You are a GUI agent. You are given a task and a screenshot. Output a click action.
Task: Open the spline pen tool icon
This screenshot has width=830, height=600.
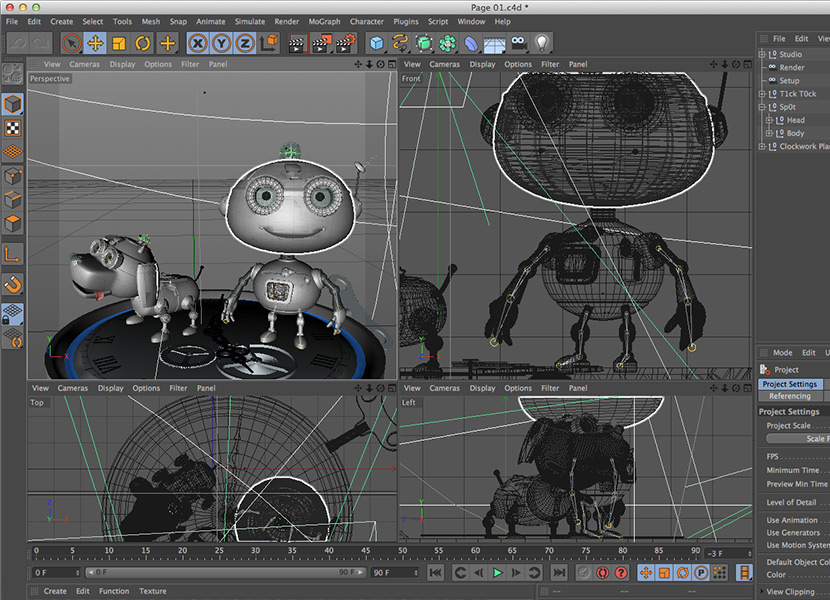[x=400, y=43]
